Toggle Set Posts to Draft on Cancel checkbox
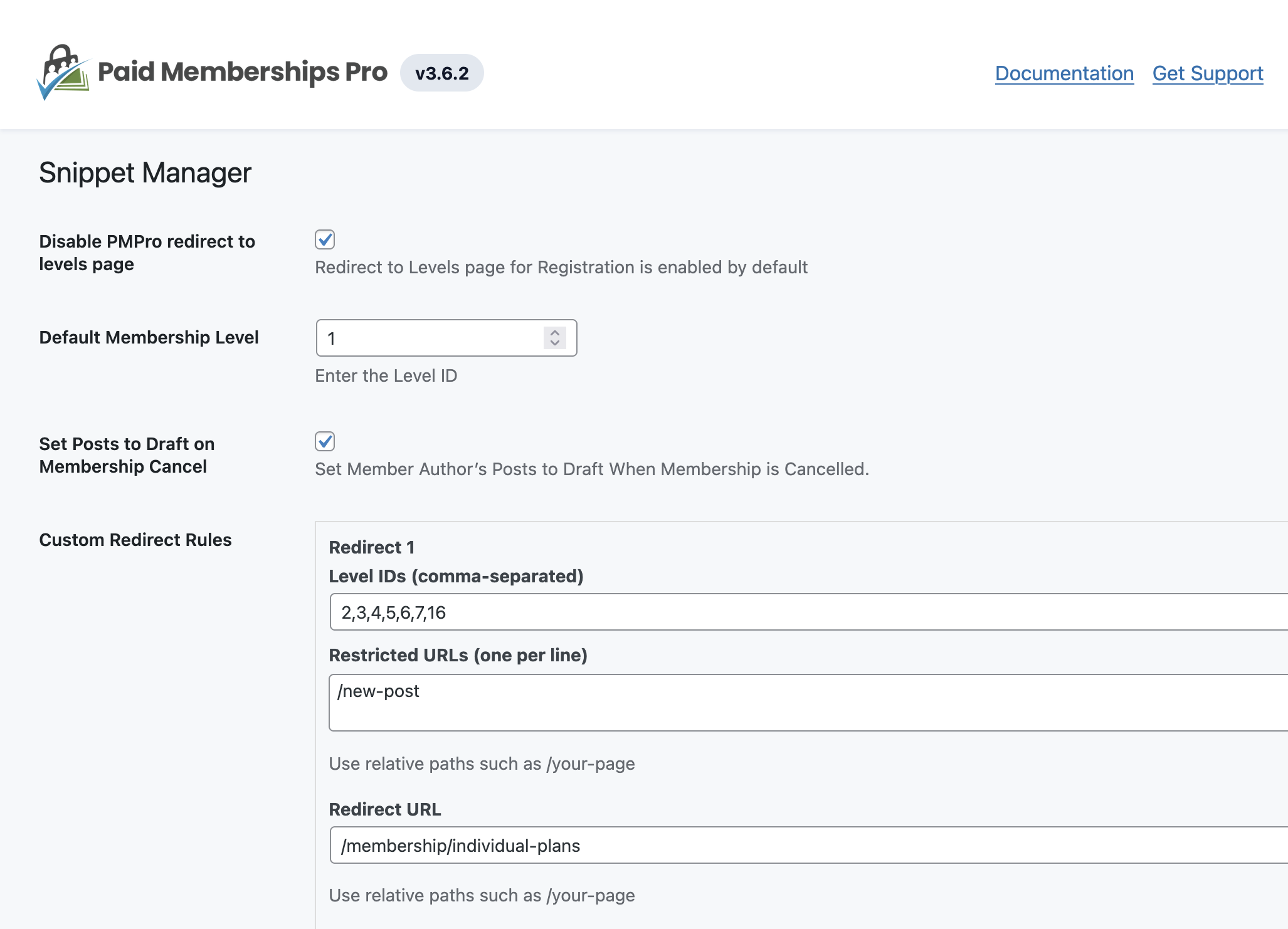This screenshot has width=1288, height=929. (325, 441)
